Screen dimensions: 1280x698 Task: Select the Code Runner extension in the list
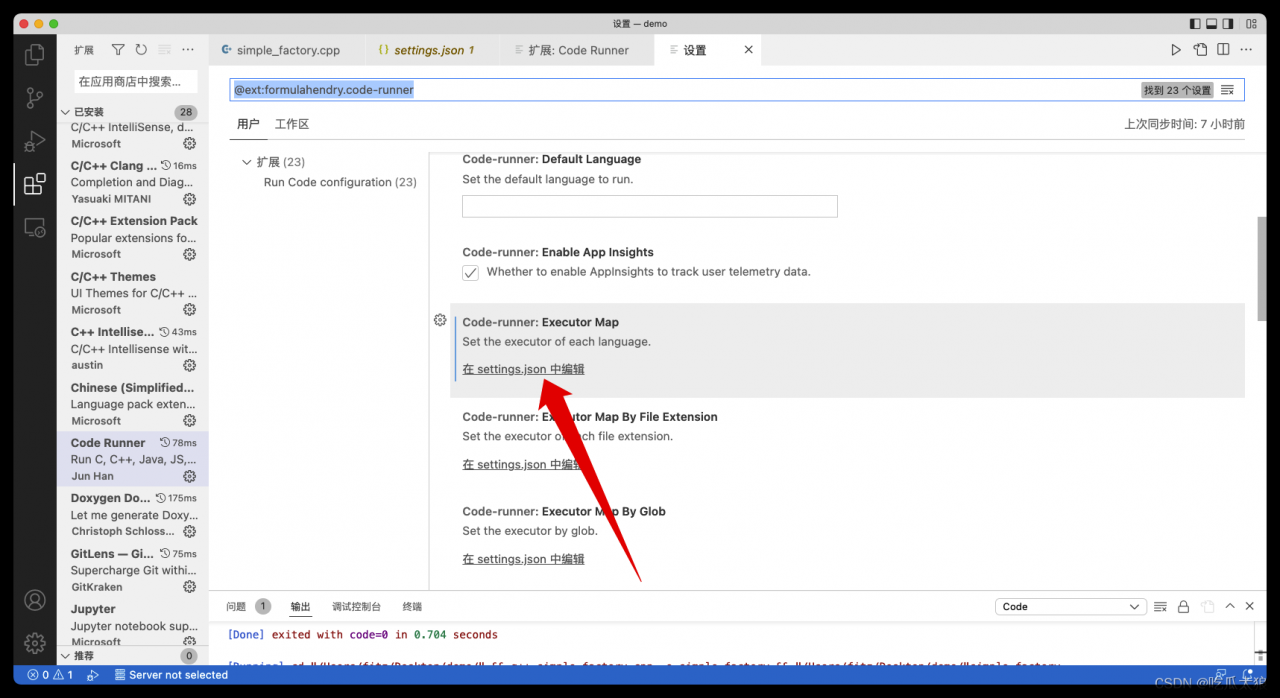(133, 459)
